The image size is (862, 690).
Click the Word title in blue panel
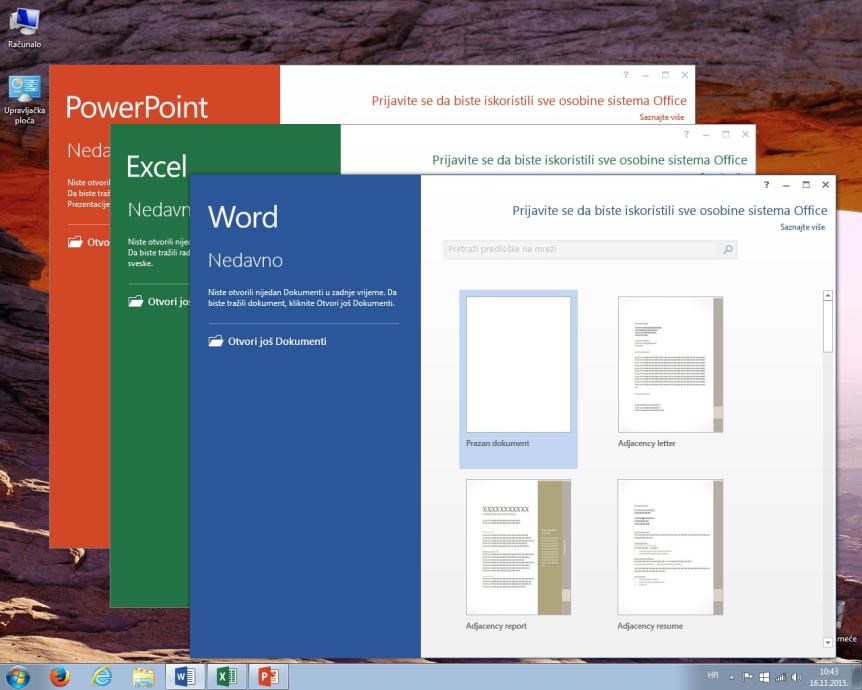pos(243,217)
